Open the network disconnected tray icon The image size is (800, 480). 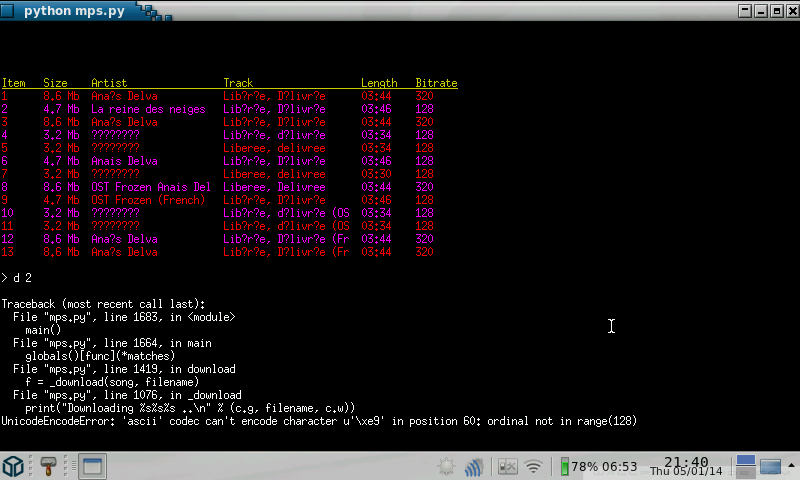pos(507,467)
